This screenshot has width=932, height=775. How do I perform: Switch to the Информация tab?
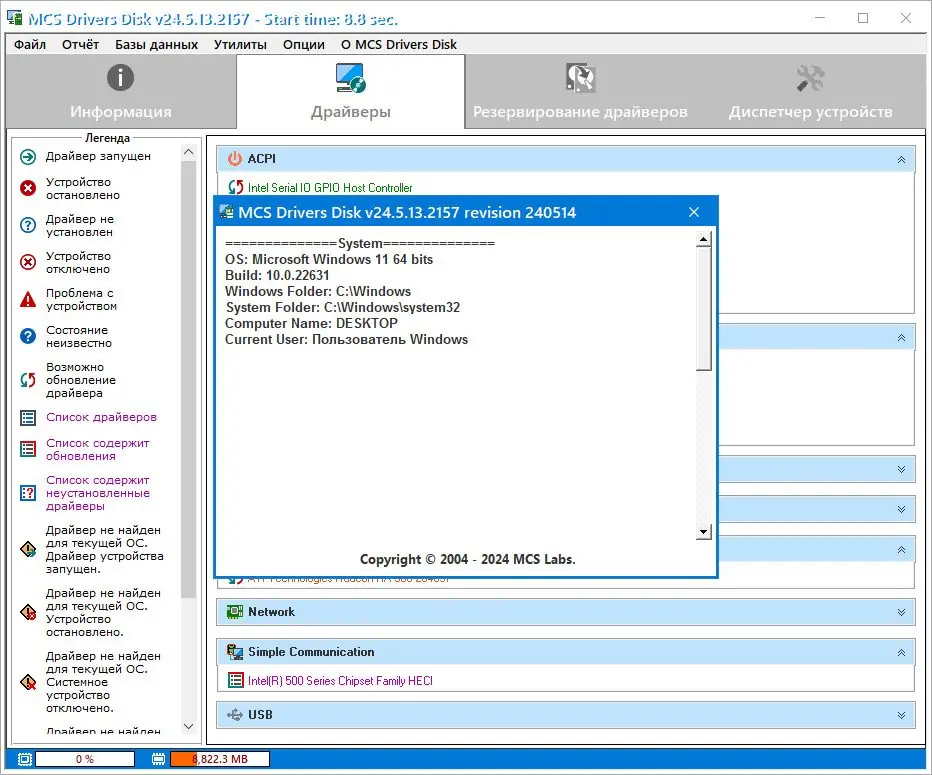pyautogui.click(x=121, y=92)
